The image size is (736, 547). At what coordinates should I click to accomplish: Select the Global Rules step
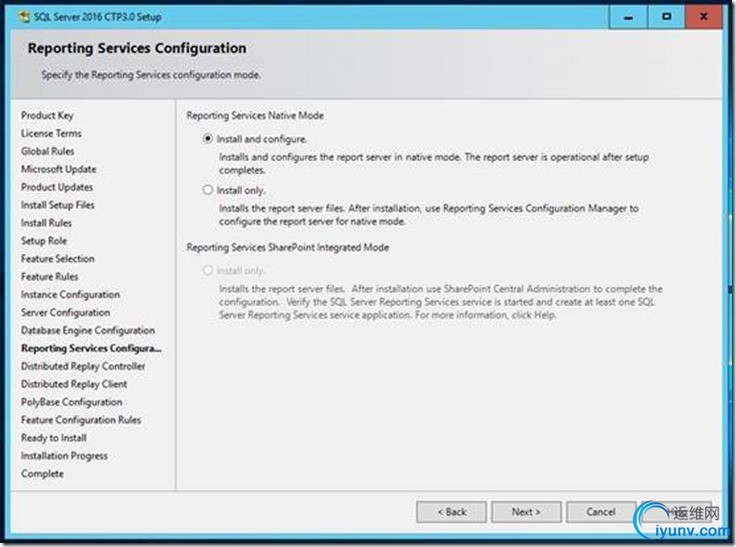click(48, 151)
